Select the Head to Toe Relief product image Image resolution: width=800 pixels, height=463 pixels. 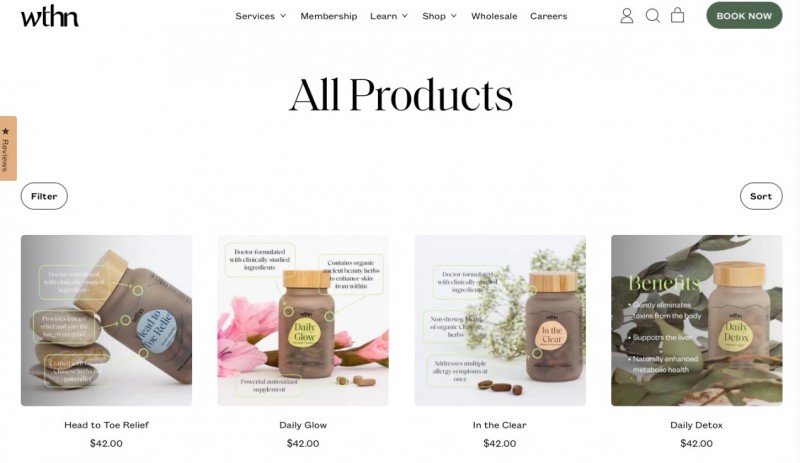coord(106,321)
